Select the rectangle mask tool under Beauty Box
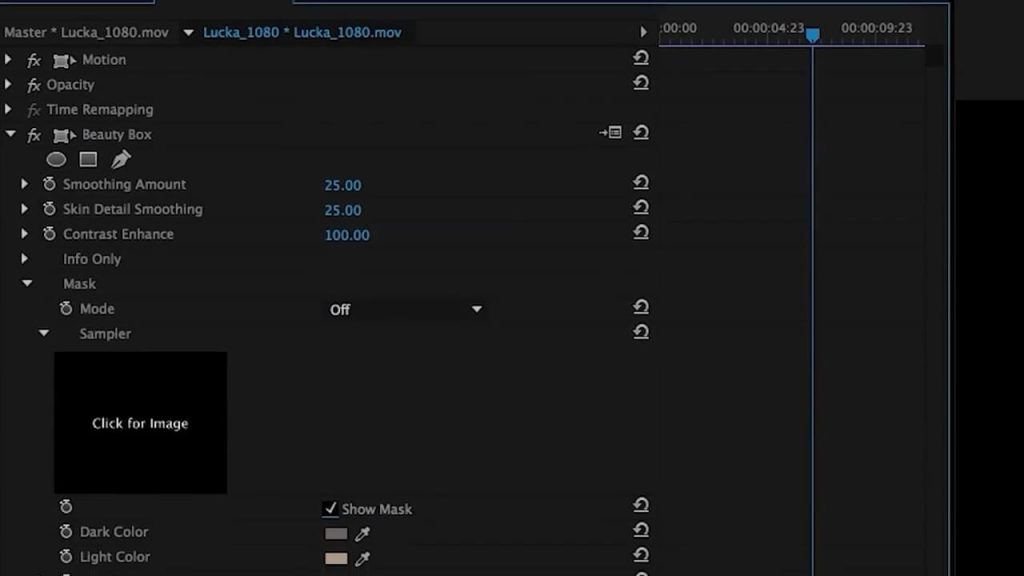The height and width of the screenshot is (576, 1024). 88,159
